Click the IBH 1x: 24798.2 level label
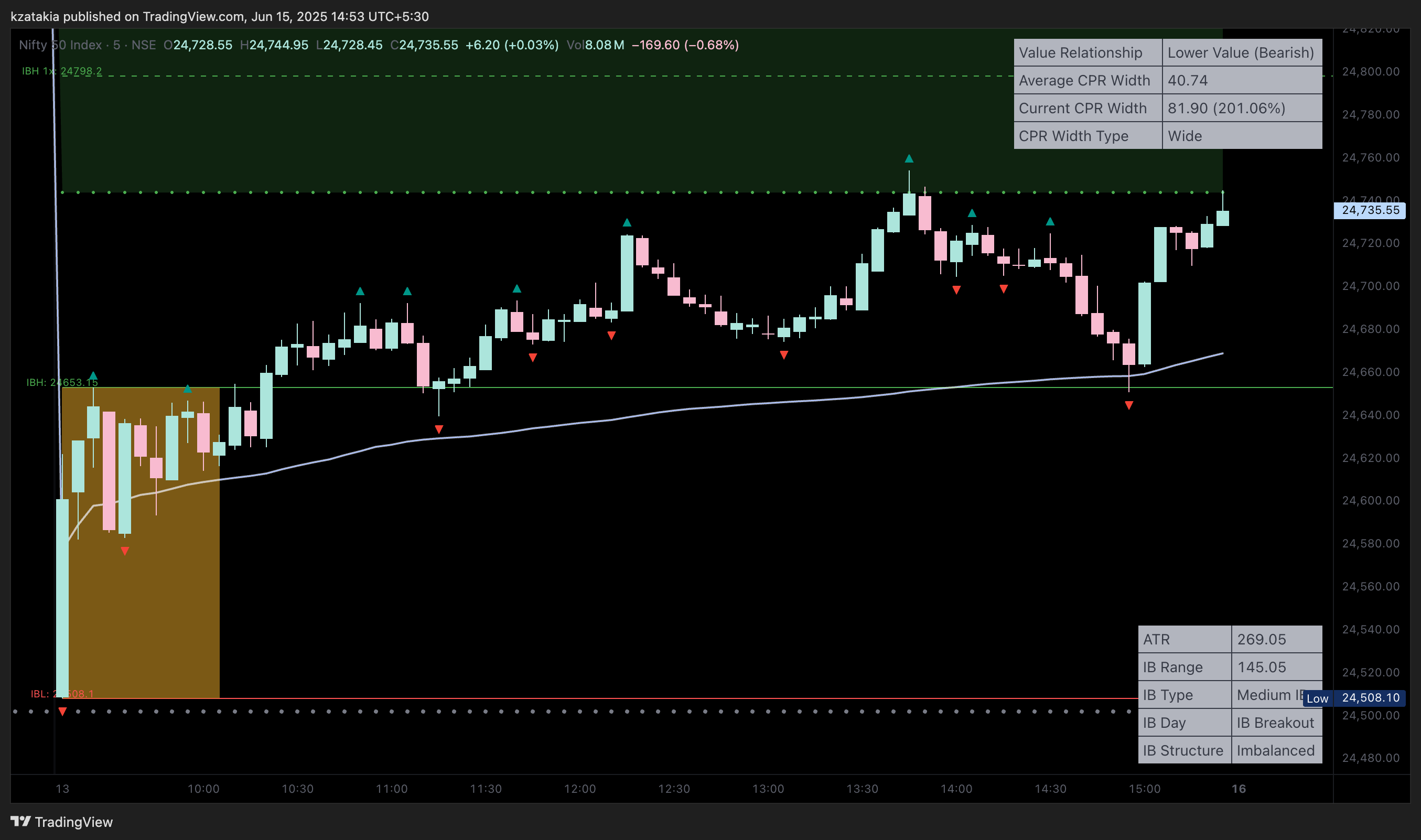The width and height of the screenshot is (1421, 840). coord(62,71)
